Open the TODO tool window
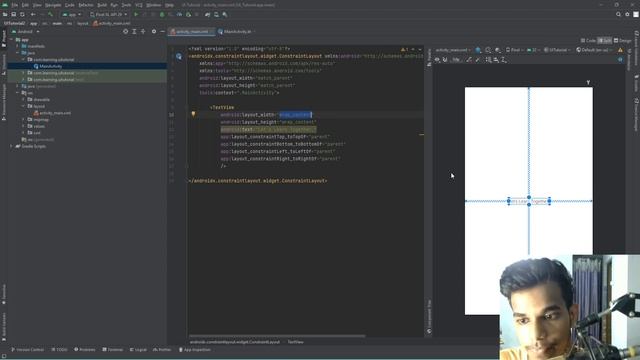 pyautogui.click(x=59, y=350)
